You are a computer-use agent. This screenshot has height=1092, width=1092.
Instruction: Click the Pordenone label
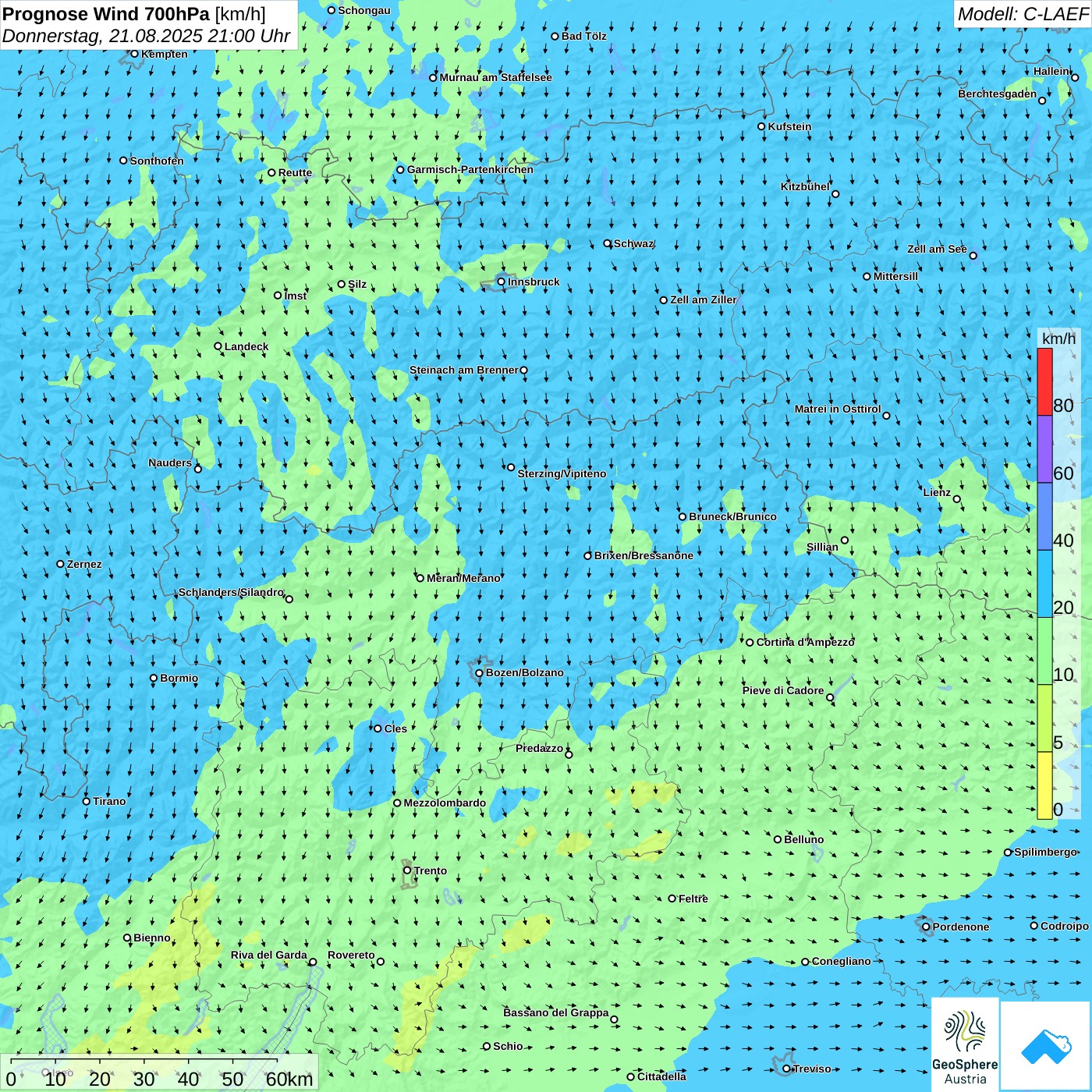(x=961, y=927)
